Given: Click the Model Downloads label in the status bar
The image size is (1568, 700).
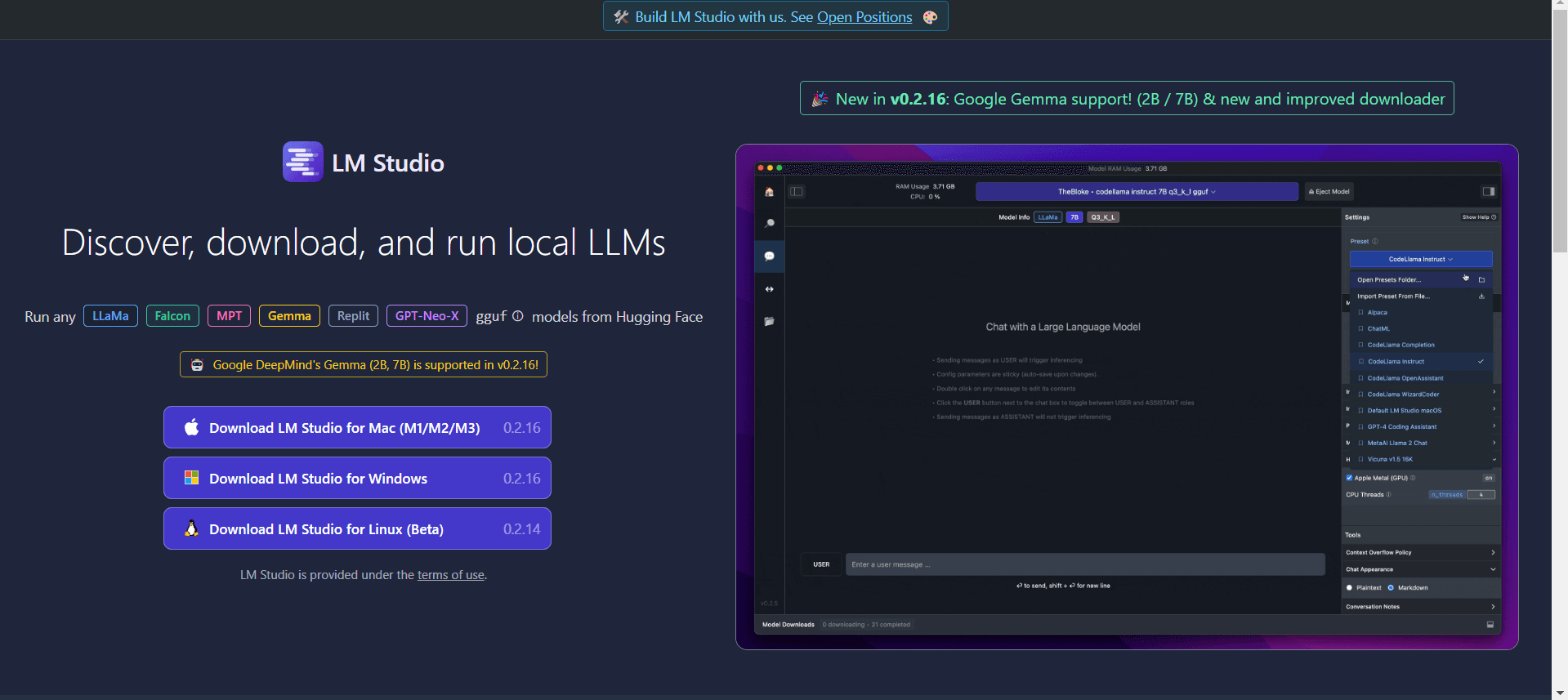Looking at the screenshot, I should pos(788,625).
